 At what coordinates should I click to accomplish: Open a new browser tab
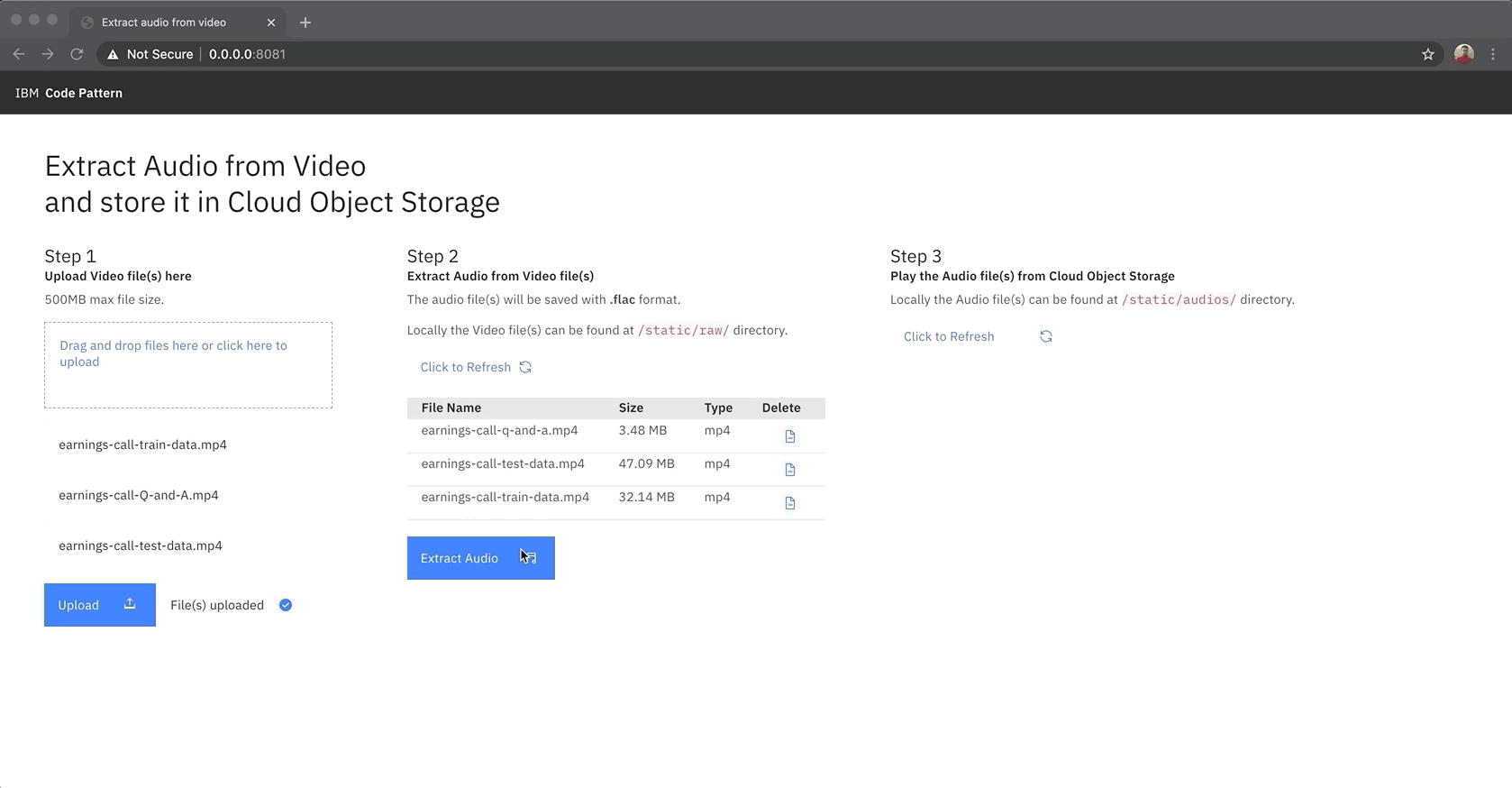pos(305,23)
